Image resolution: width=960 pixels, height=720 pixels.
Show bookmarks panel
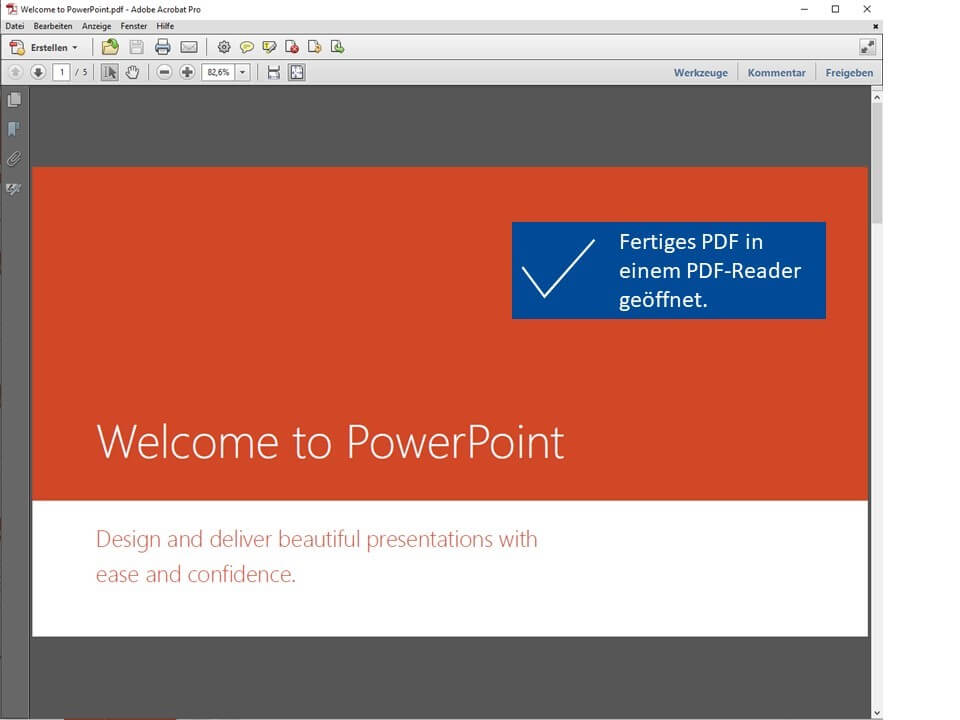[14, 129]
